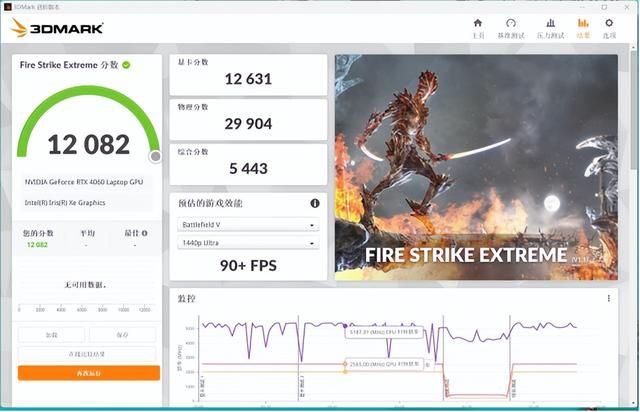Open the Benchmarks (基准测试) gauge icon
Screen dimensions: 640x412
[511, 24]
